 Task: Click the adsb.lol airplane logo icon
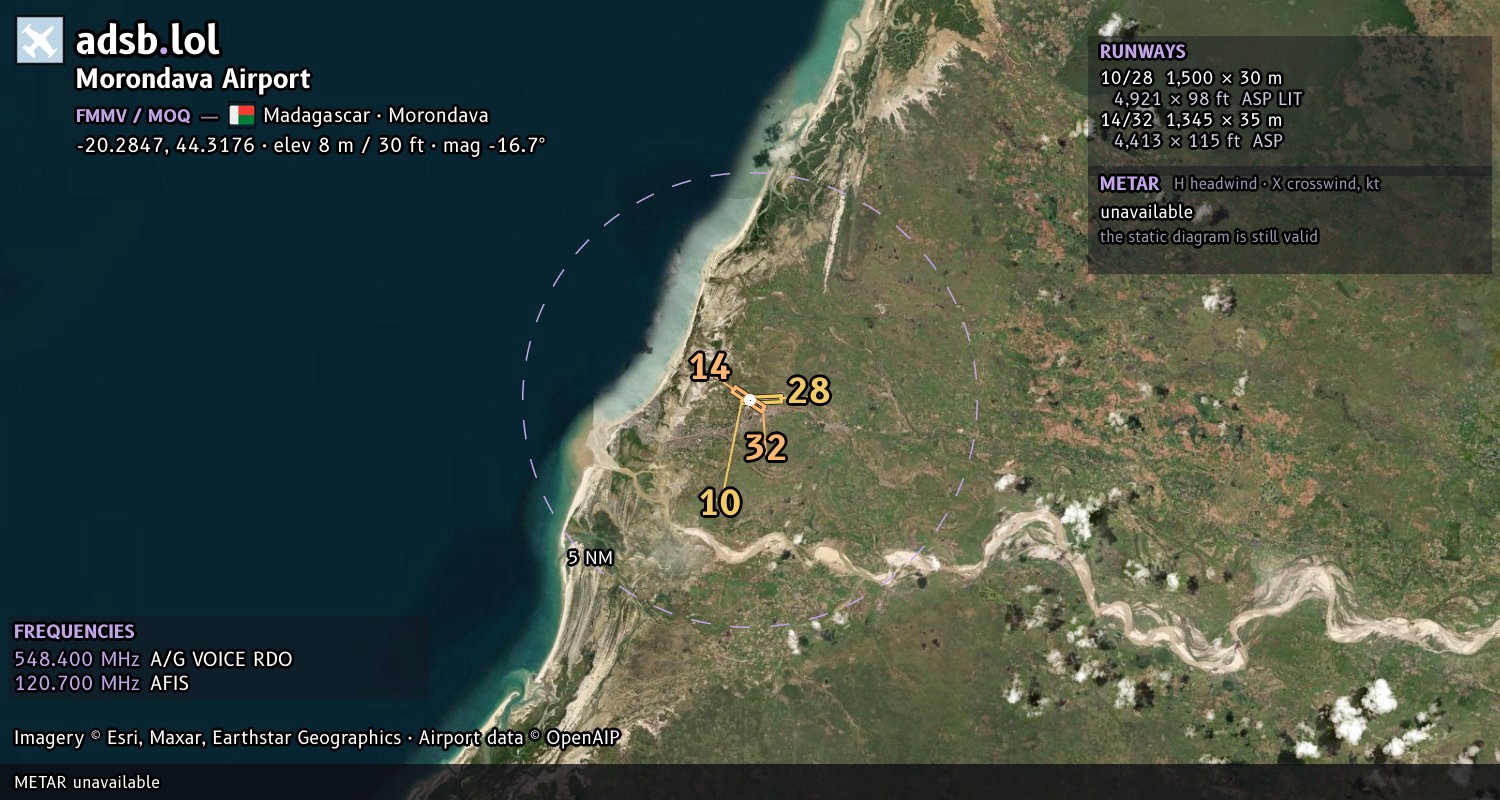(x=40, y=40)
